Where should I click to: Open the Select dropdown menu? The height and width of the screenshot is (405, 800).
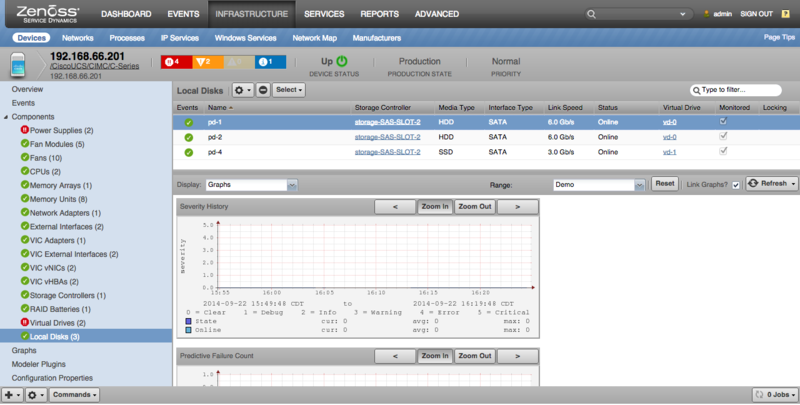(x=289, y=90)
